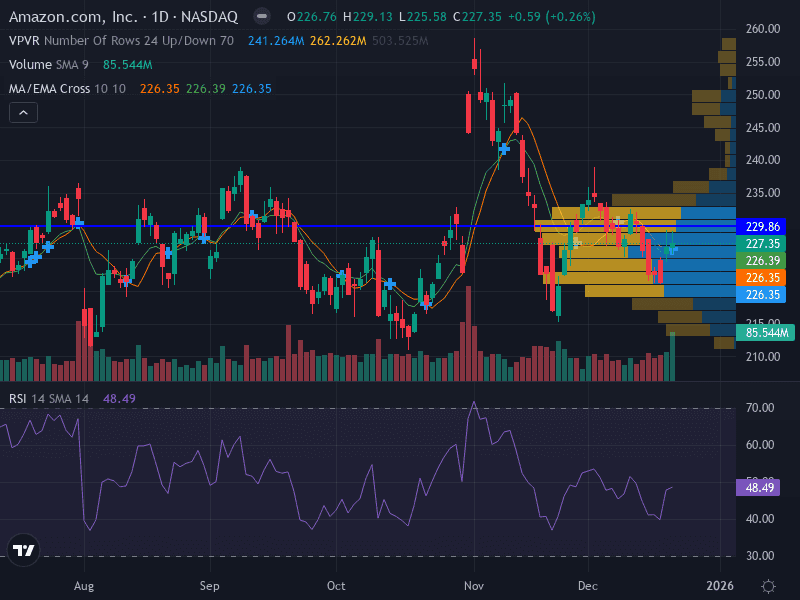The image size is (800, 600).
Task: Click the Dec label on time axis
Action: point(588,586)
